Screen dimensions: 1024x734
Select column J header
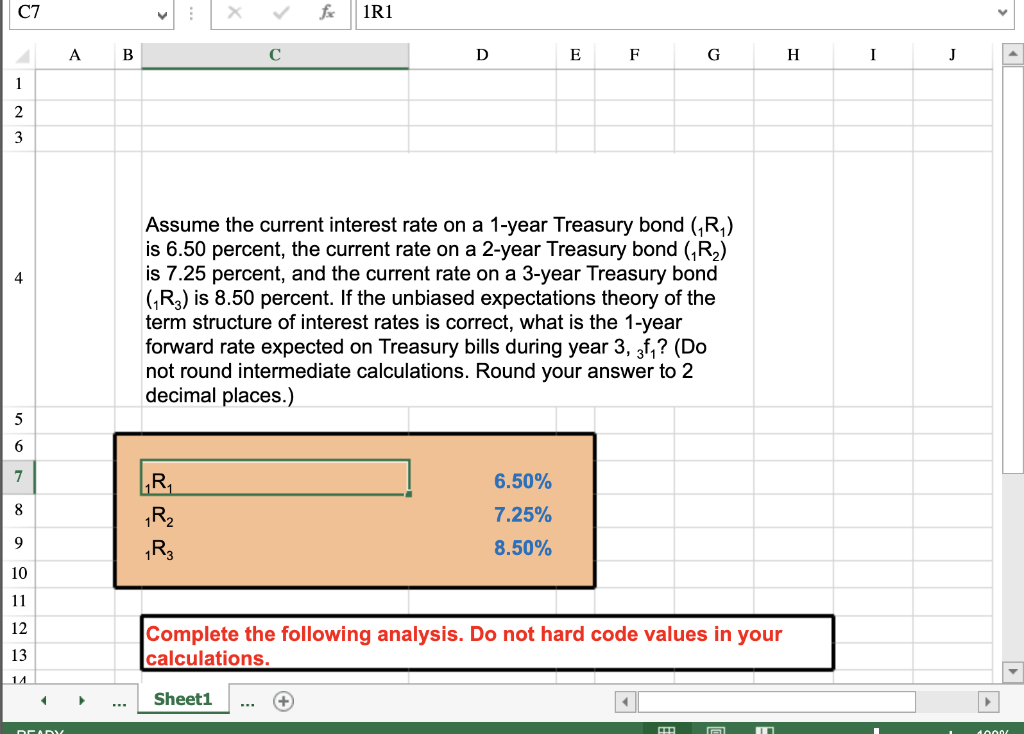(x=952, y=56)
